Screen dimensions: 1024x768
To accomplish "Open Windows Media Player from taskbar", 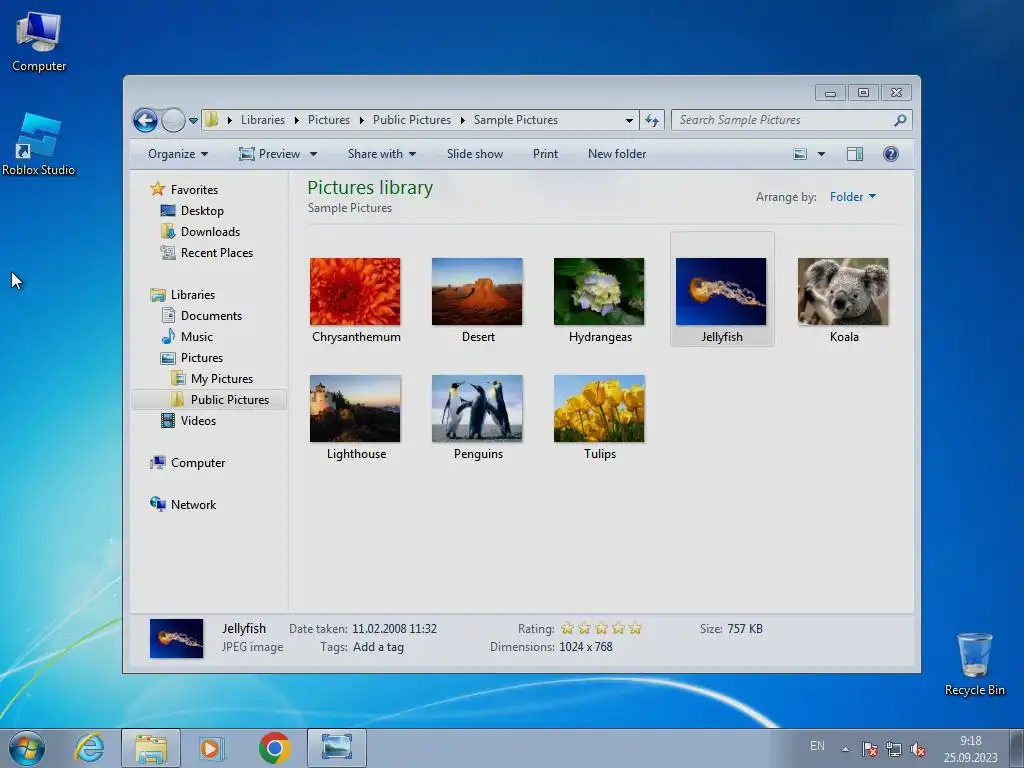I will point(212,748).
